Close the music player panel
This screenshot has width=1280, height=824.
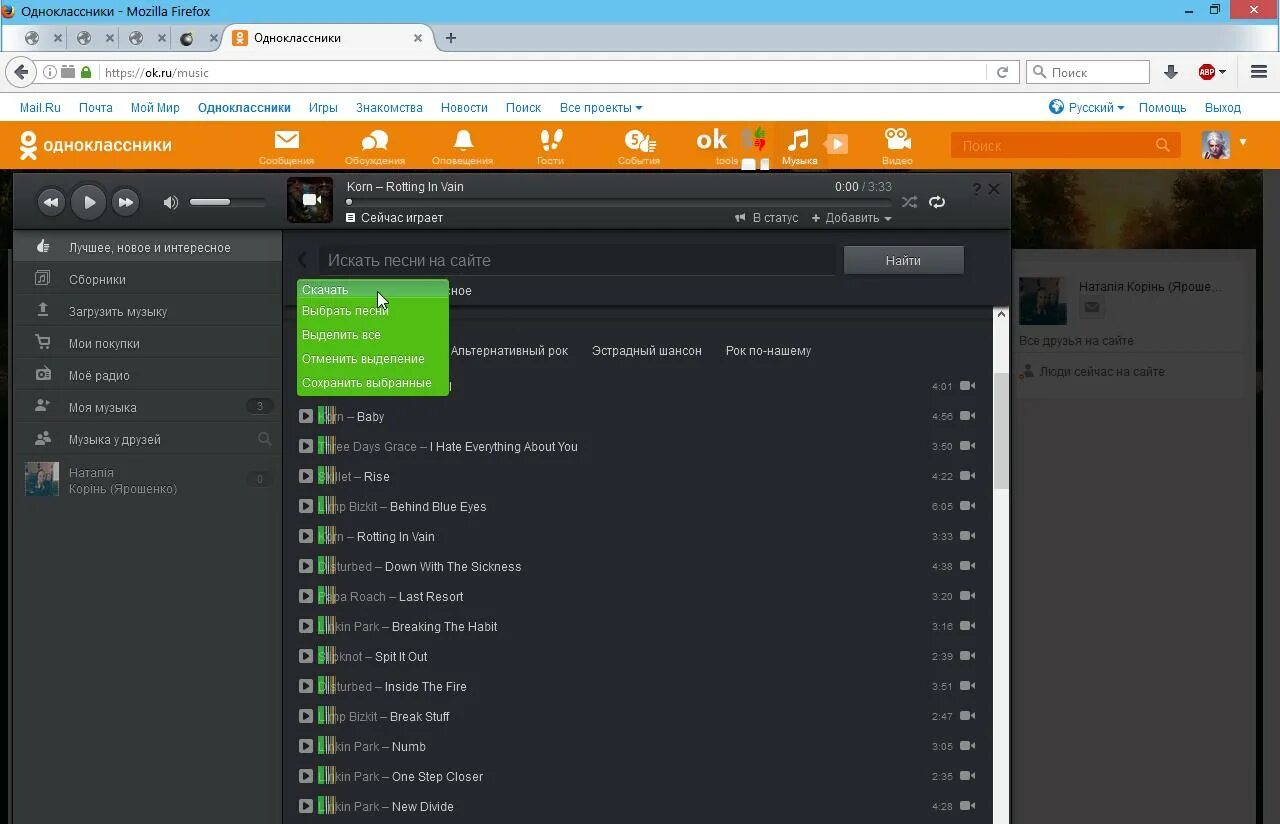pyautogui.click(x=994, y=189)
